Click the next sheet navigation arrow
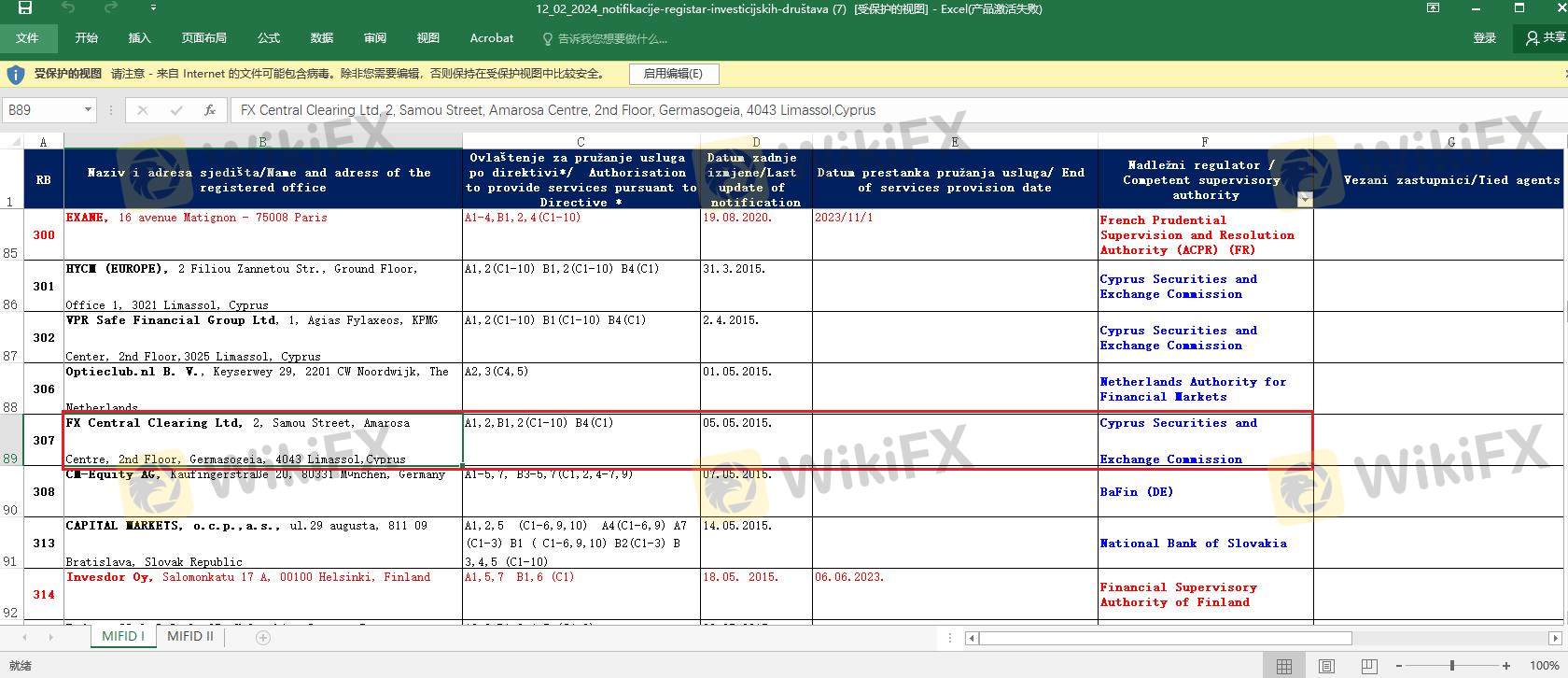This screenshot has width=1568, height=678. pyautogui.click(x=50, y=638)
